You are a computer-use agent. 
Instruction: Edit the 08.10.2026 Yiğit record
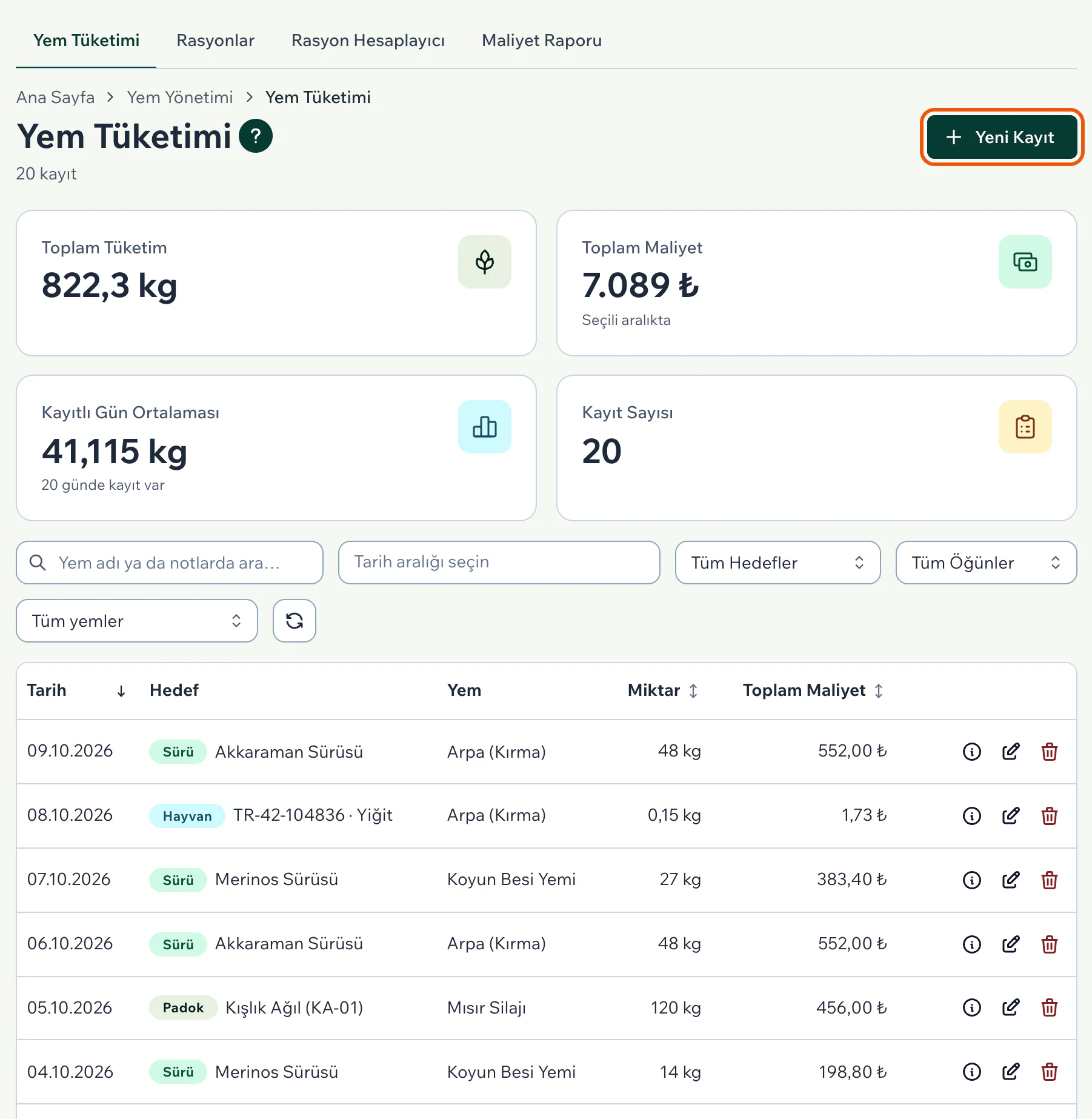click(1011, 816)
